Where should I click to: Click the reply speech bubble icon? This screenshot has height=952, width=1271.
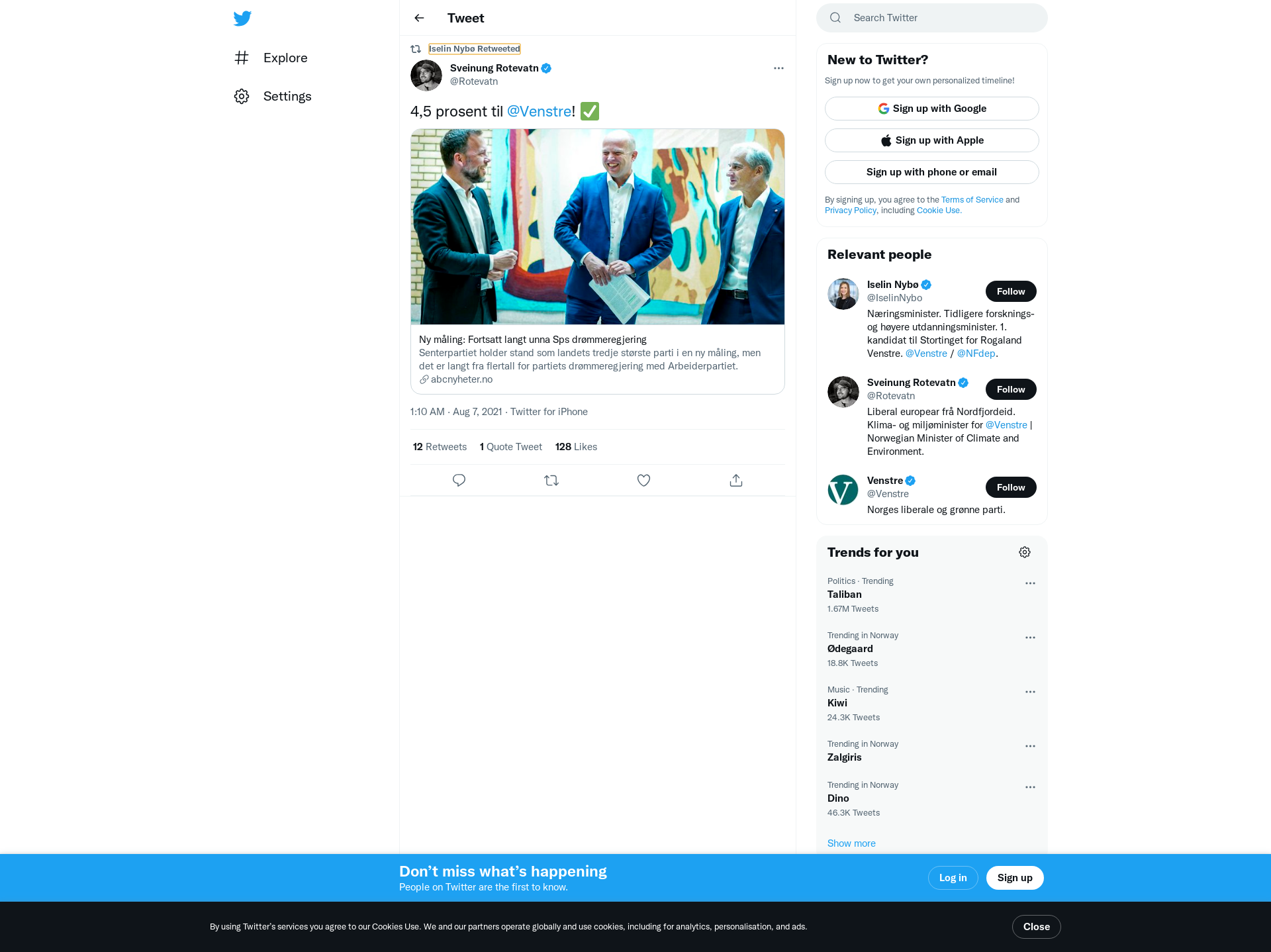459,481
